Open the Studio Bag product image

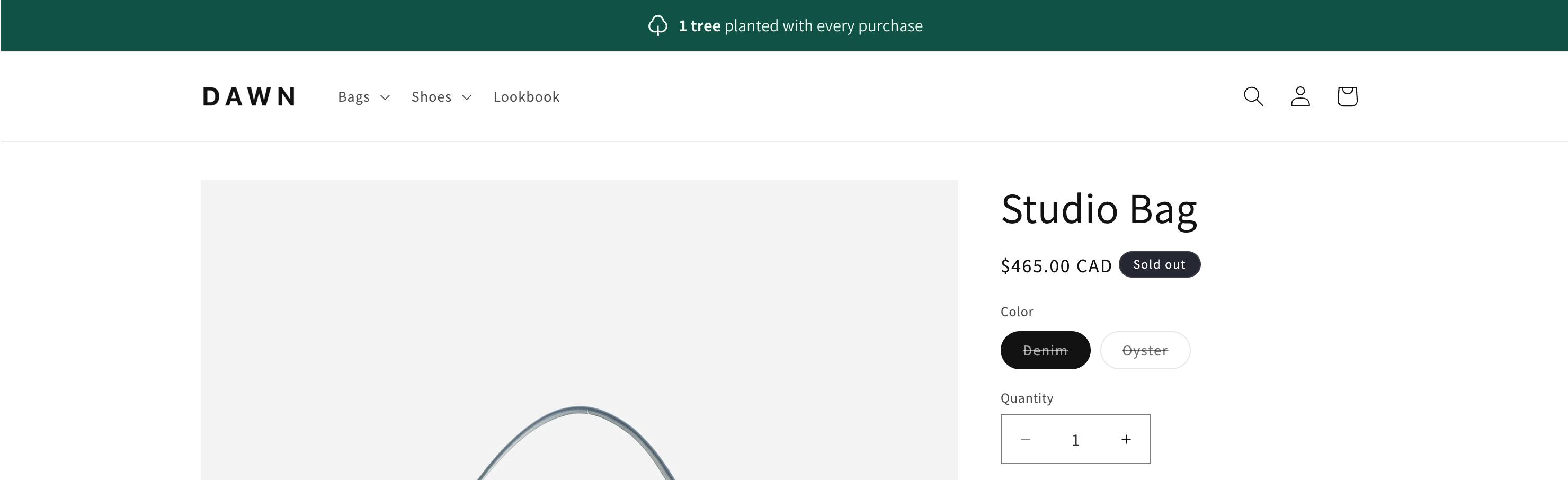point(579,330)
